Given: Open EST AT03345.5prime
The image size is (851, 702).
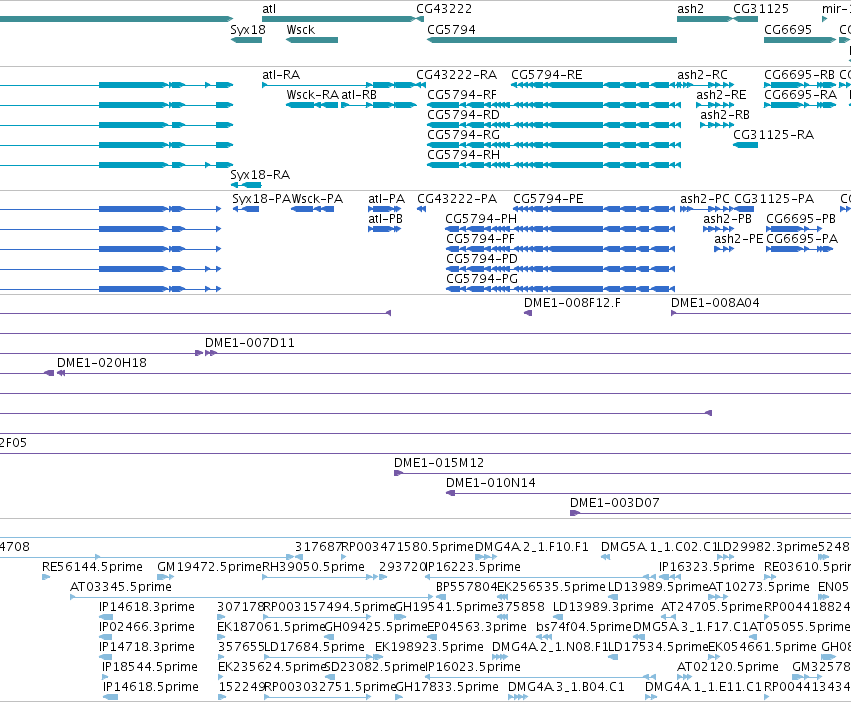Looking at the screenshot, I should [x=121, y=588].
